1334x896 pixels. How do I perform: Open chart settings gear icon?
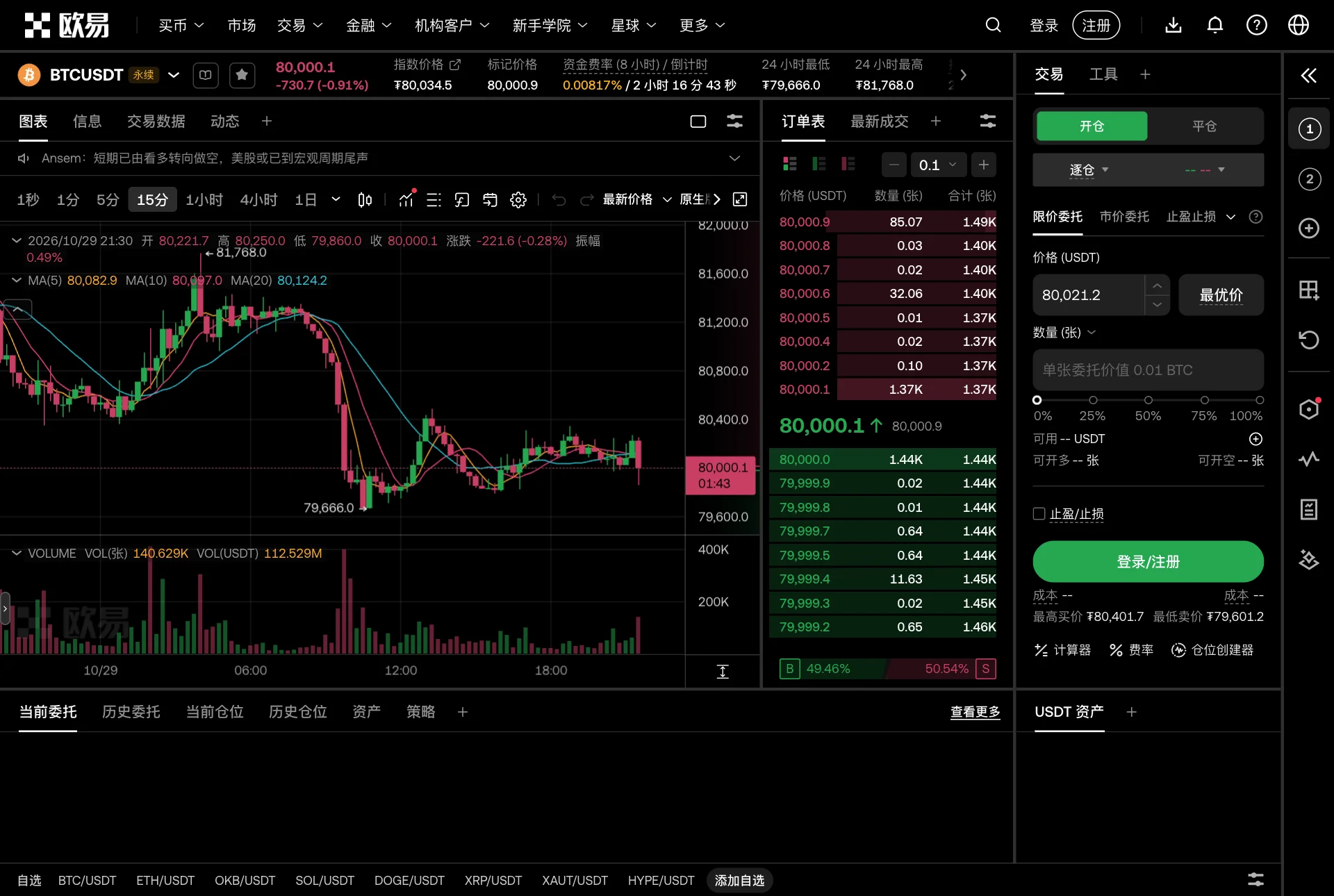coord(518,200)
